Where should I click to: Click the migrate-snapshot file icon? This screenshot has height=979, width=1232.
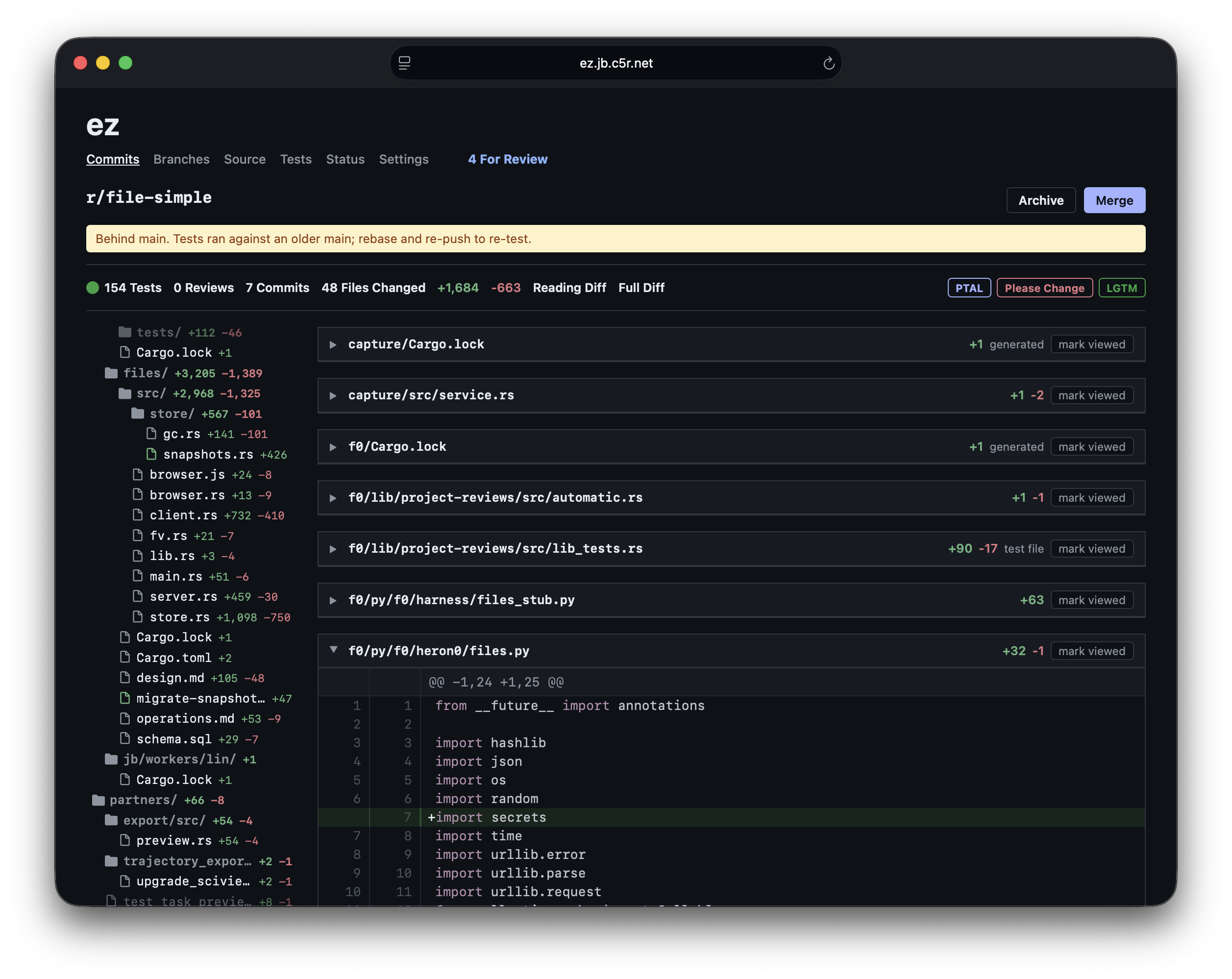[124, 698]
